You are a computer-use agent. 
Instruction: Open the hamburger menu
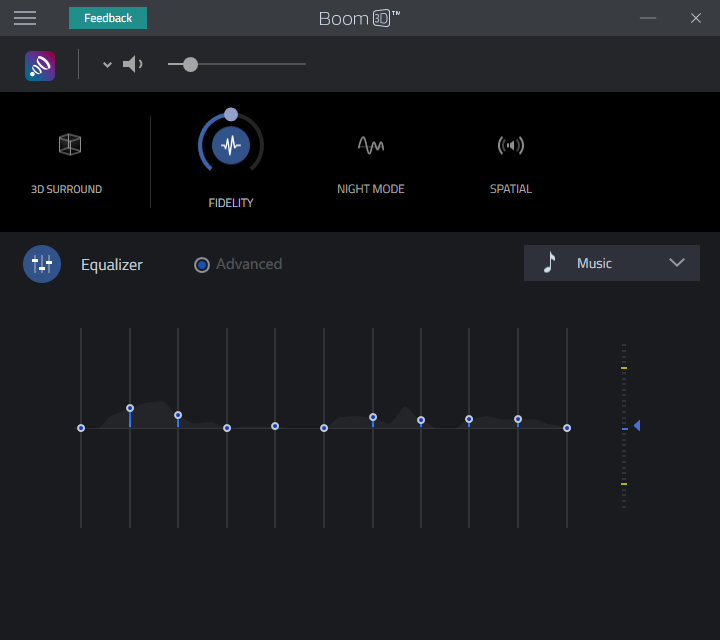25,18
